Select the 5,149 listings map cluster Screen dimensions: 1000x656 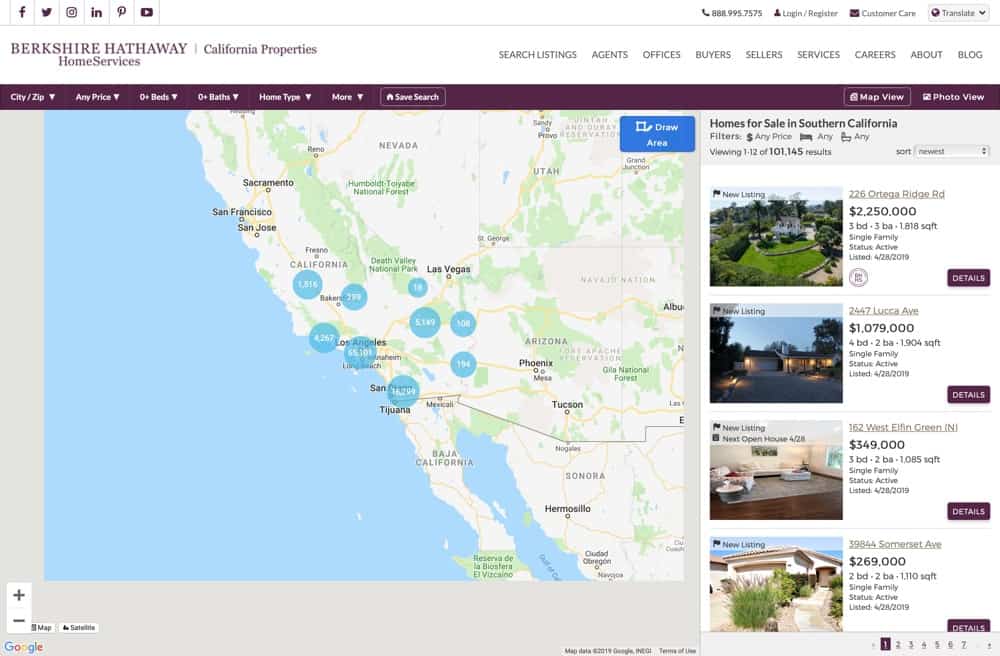tap(425, 323)
